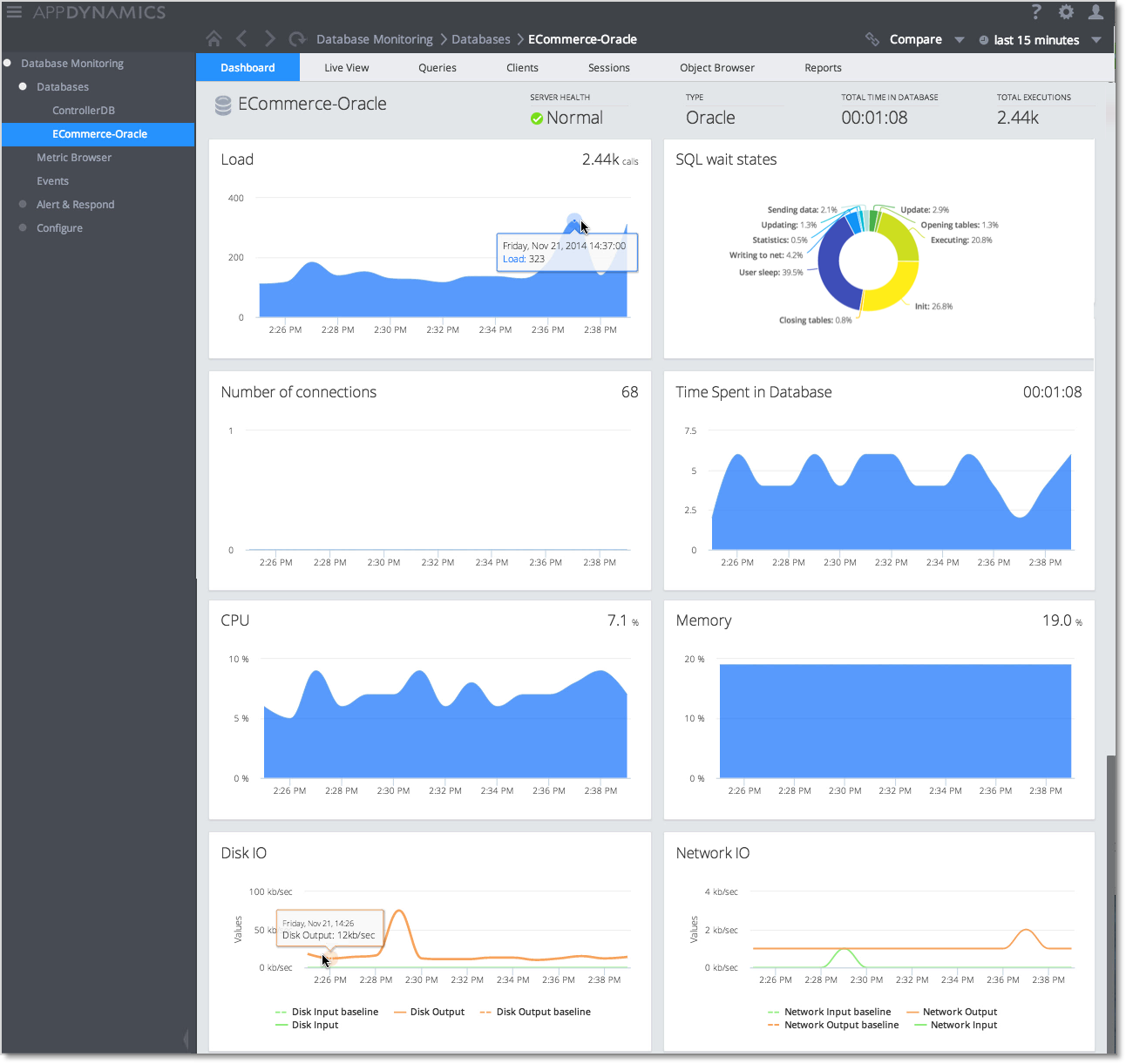1126x1064 pixels.
Task: Click the Oracle type value
Action: (710, 119)
